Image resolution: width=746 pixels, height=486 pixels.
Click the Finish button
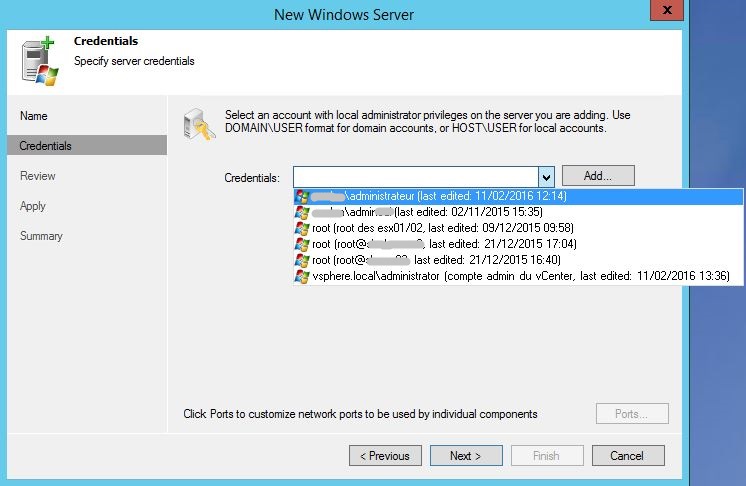[x=547, y=456]
